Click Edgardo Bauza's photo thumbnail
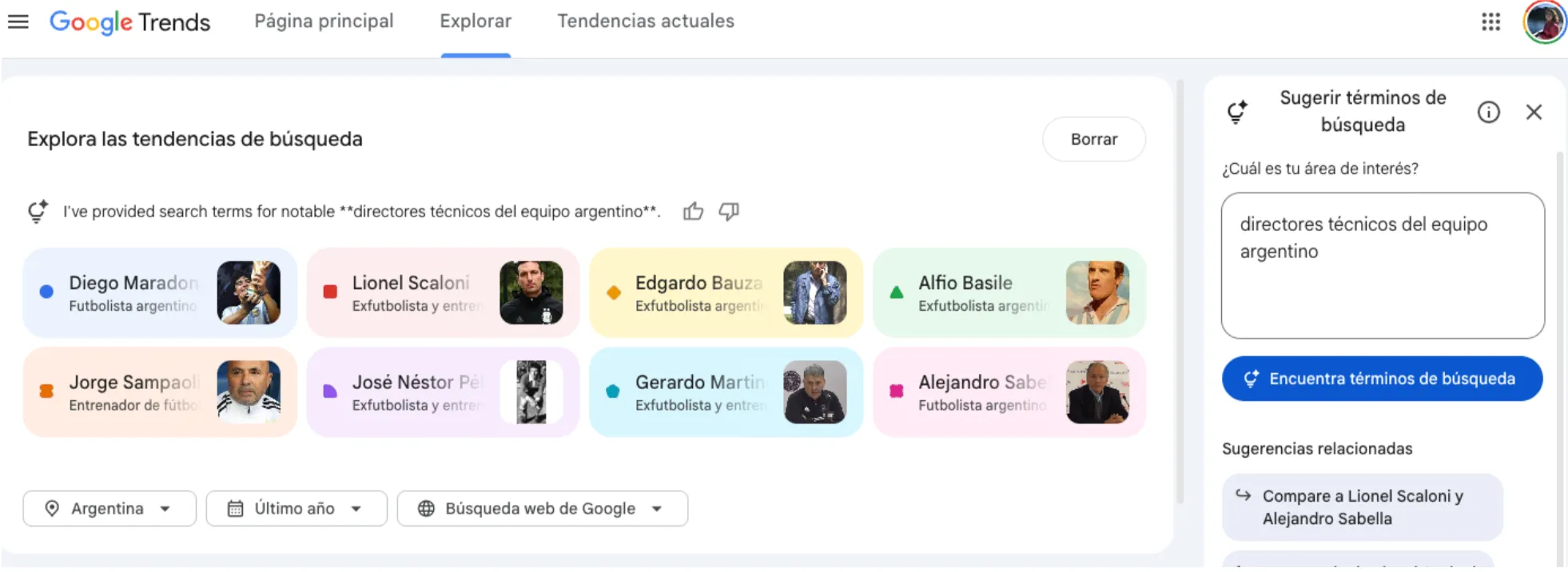 [x=814, y=292]
